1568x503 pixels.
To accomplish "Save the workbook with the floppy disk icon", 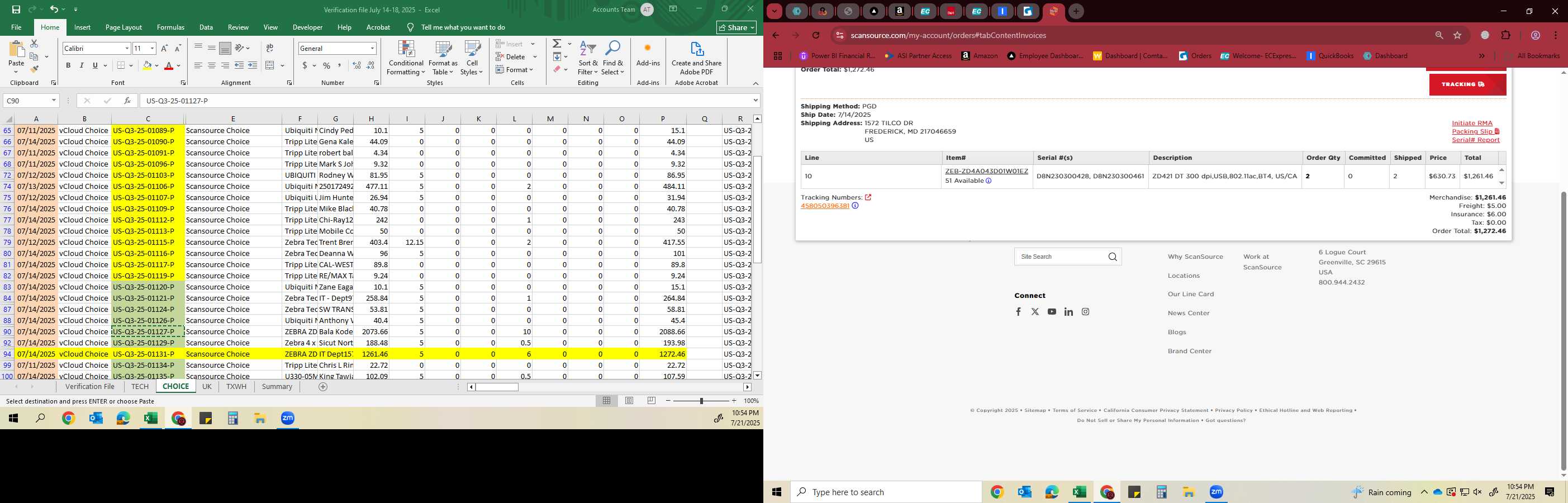I will (16, 10).
